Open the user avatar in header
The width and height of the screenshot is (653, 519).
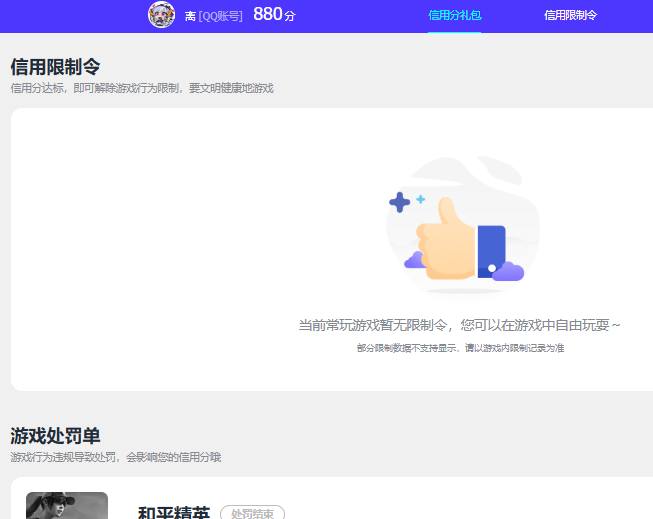click(x=162, y=15)
